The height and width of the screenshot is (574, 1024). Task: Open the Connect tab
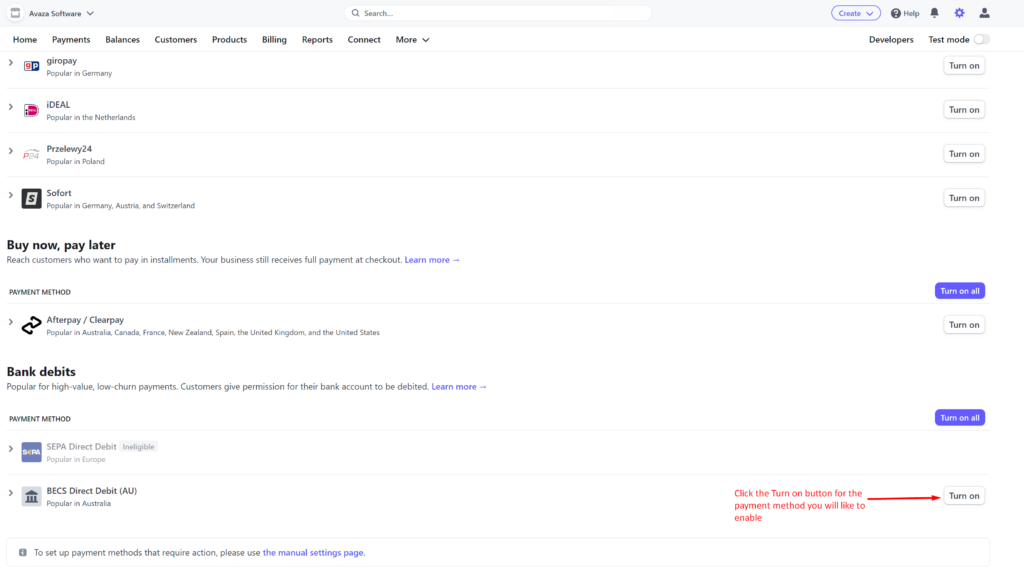(x=364, y=40)
